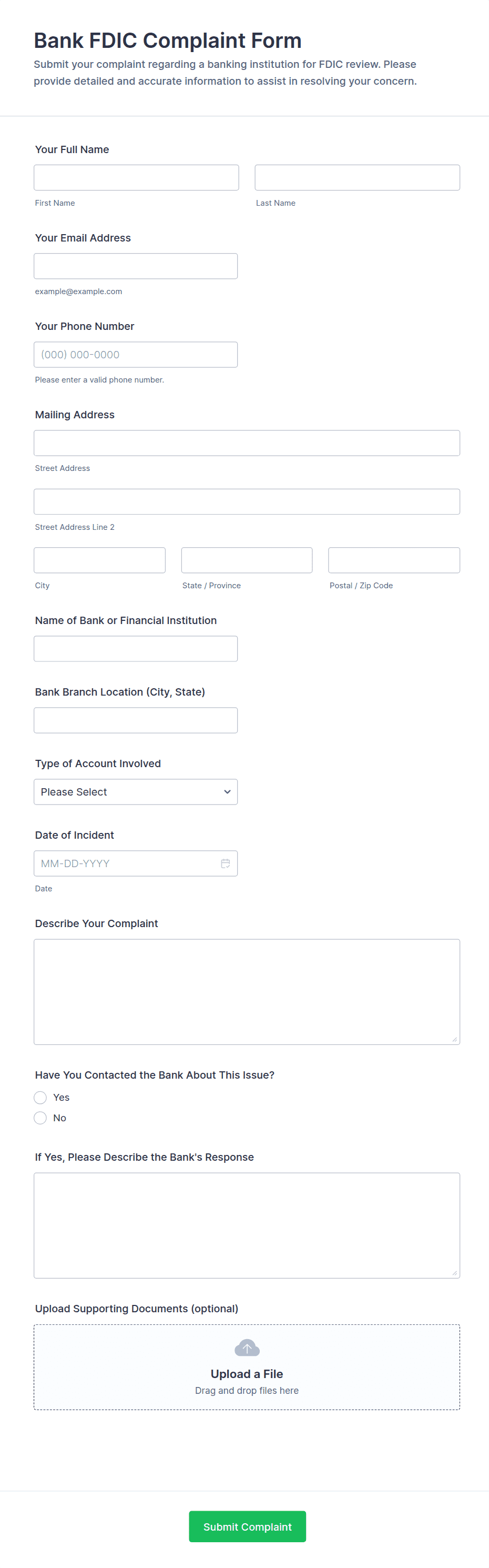The height and width of the screenshot is (1568, 489).
Task: Focus the Street Address field
Action: point(246,443)
